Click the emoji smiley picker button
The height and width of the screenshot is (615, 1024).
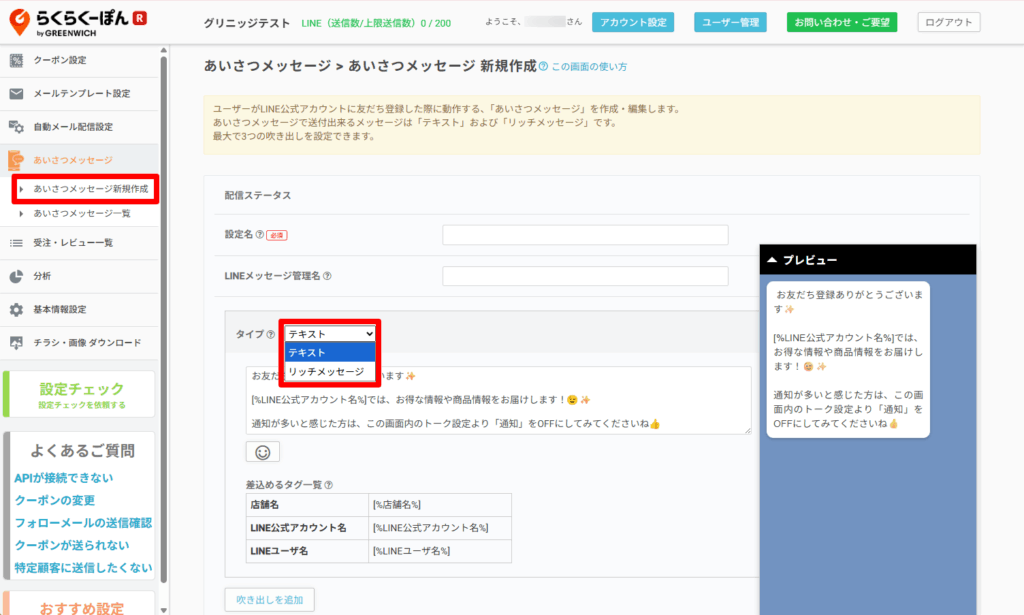pos(263,452)
